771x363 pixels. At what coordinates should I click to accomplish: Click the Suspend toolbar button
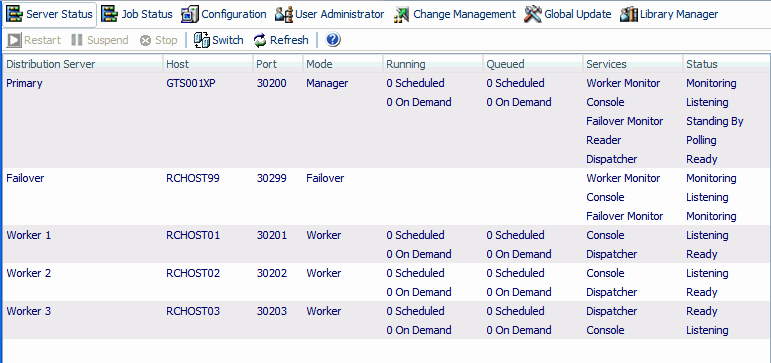click(x=100, y=40)
